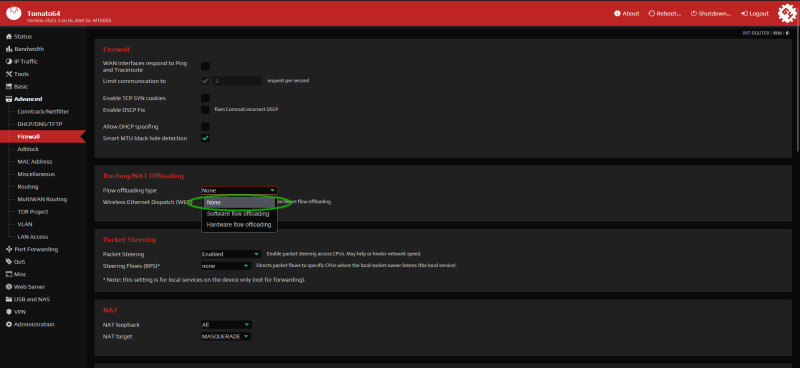Open the sidebar Misc section icon
This screenshot has height=368, width=800.
coord(9,275)
